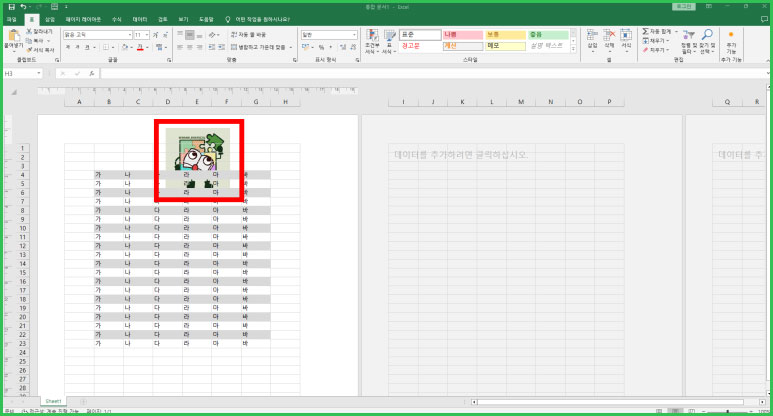Switch to the 데이터 (Data) tab
This screenshot has width=773, height=416.
(140, 20)
